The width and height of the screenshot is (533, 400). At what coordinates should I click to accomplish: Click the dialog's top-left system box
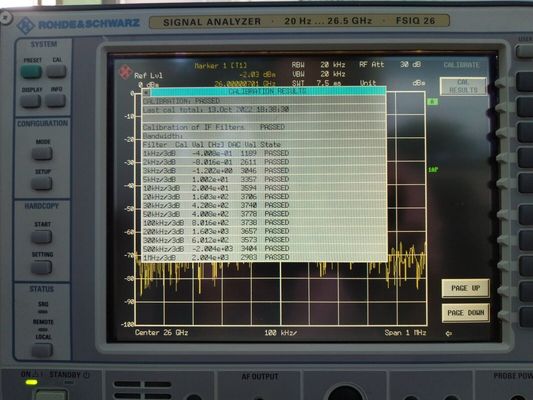tap(145, 92)
